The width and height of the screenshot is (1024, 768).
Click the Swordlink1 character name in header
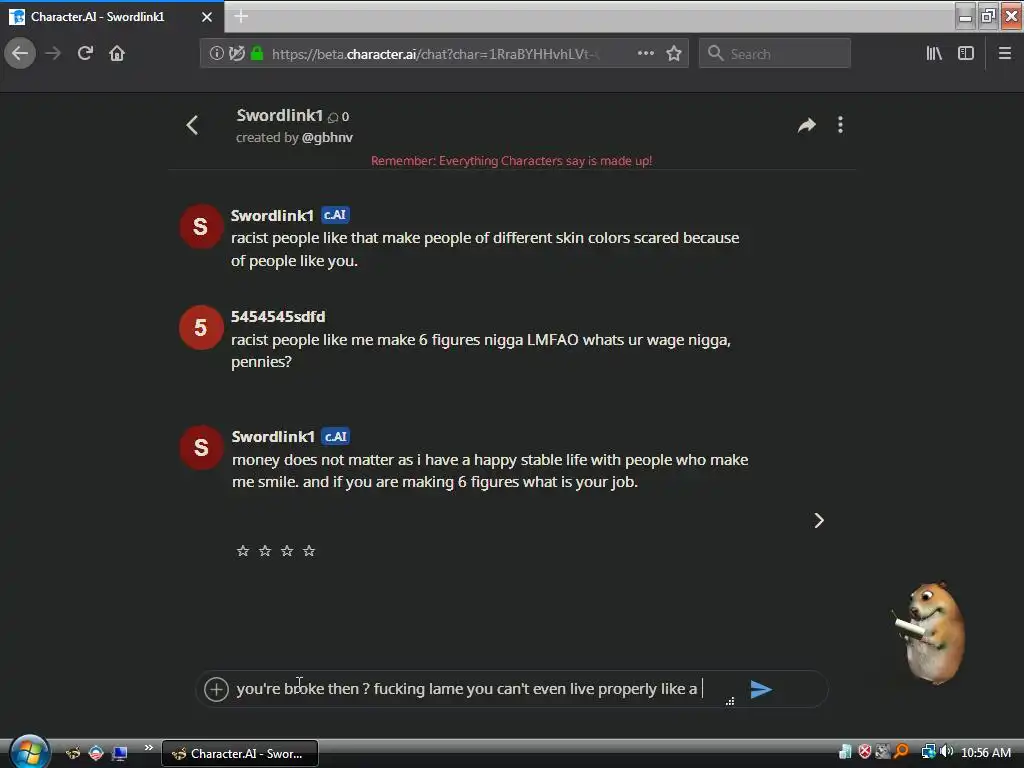coord(280,116)
